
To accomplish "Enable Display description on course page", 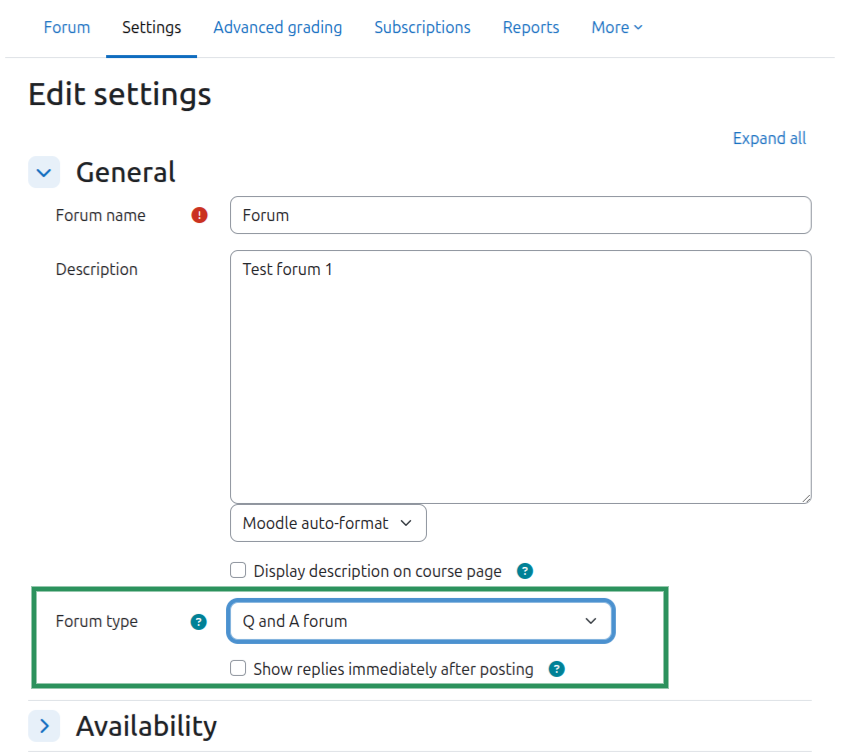I will point(238,570).
